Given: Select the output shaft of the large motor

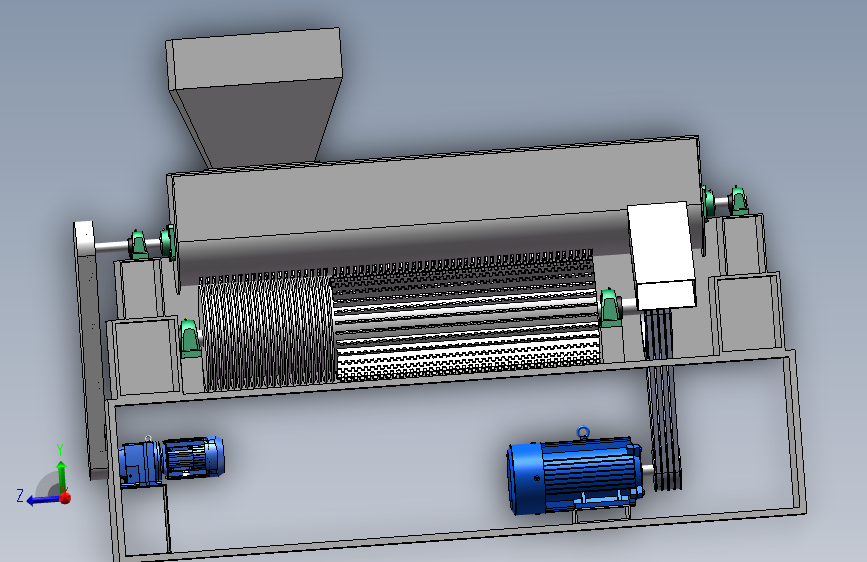Looking at the screenshot, I should click(648, 471).
